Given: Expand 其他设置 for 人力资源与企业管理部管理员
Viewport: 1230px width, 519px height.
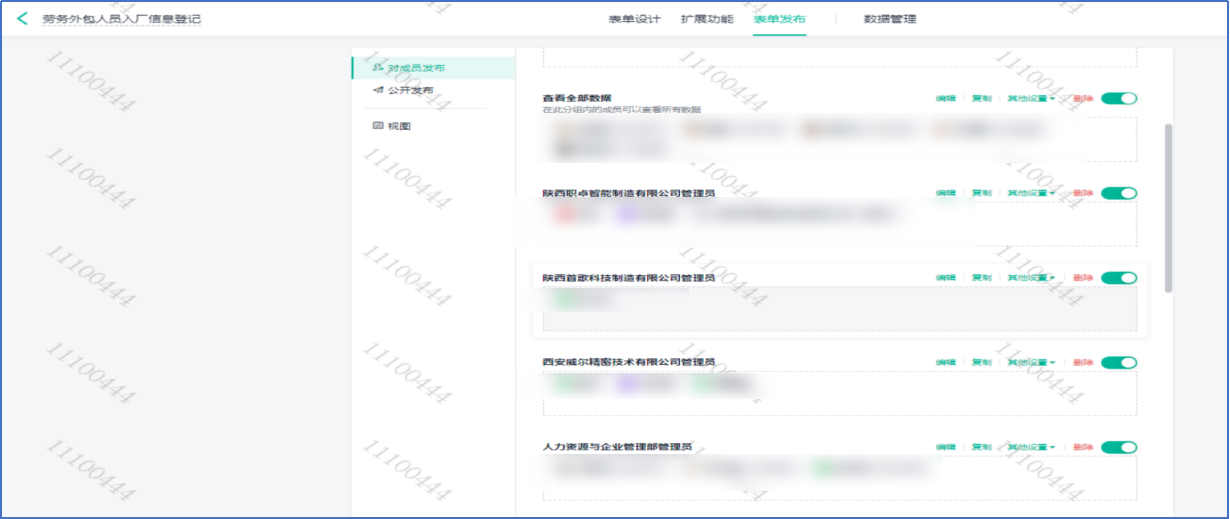Looking at the screenshot, I should (x=1030, y=447).
